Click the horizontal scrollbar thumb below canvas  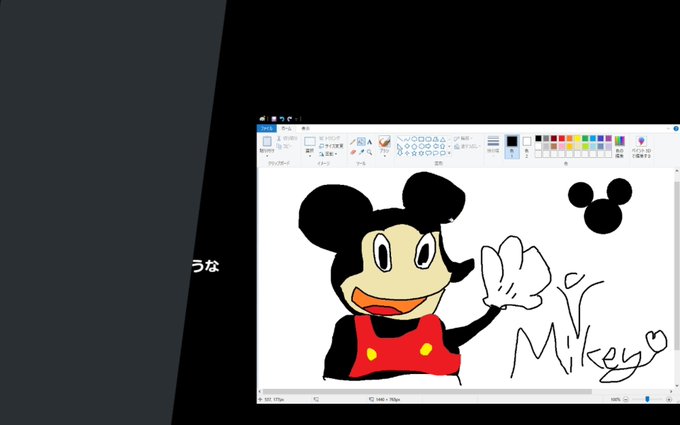coord(427,391)
